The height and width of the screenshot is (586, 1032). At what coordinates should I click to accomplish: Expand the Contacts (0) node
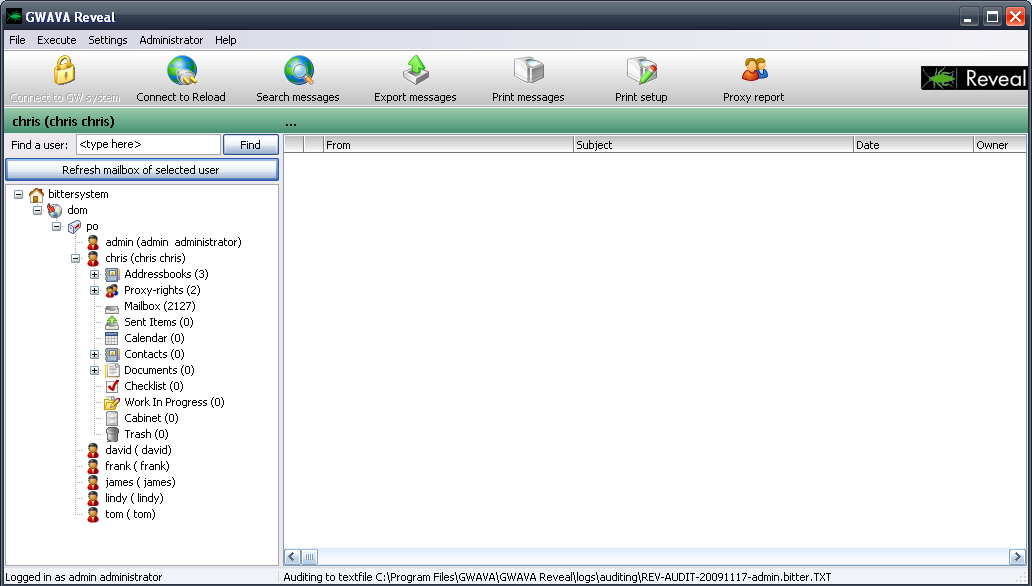[95, 354]
